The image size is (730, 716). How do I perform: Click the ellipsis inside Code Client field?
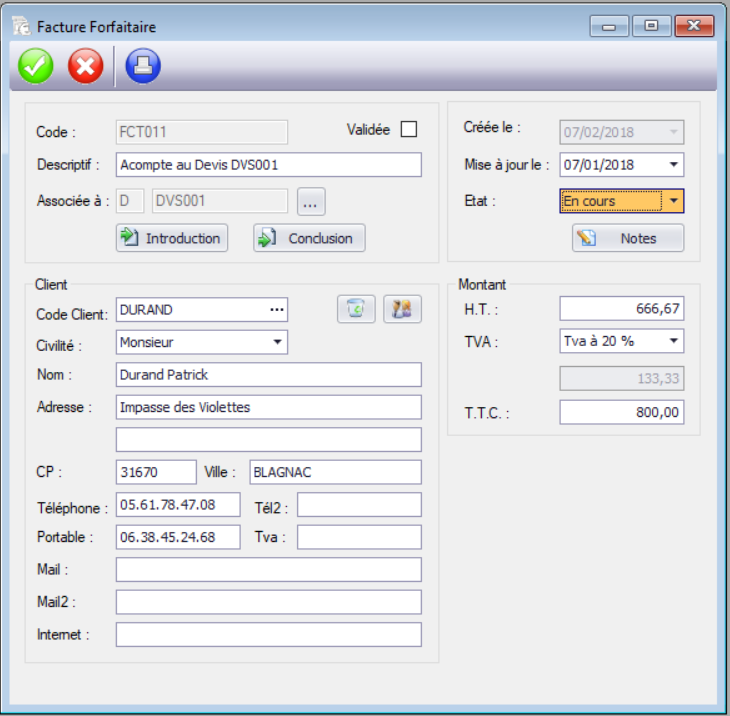[x=277, y=310]
